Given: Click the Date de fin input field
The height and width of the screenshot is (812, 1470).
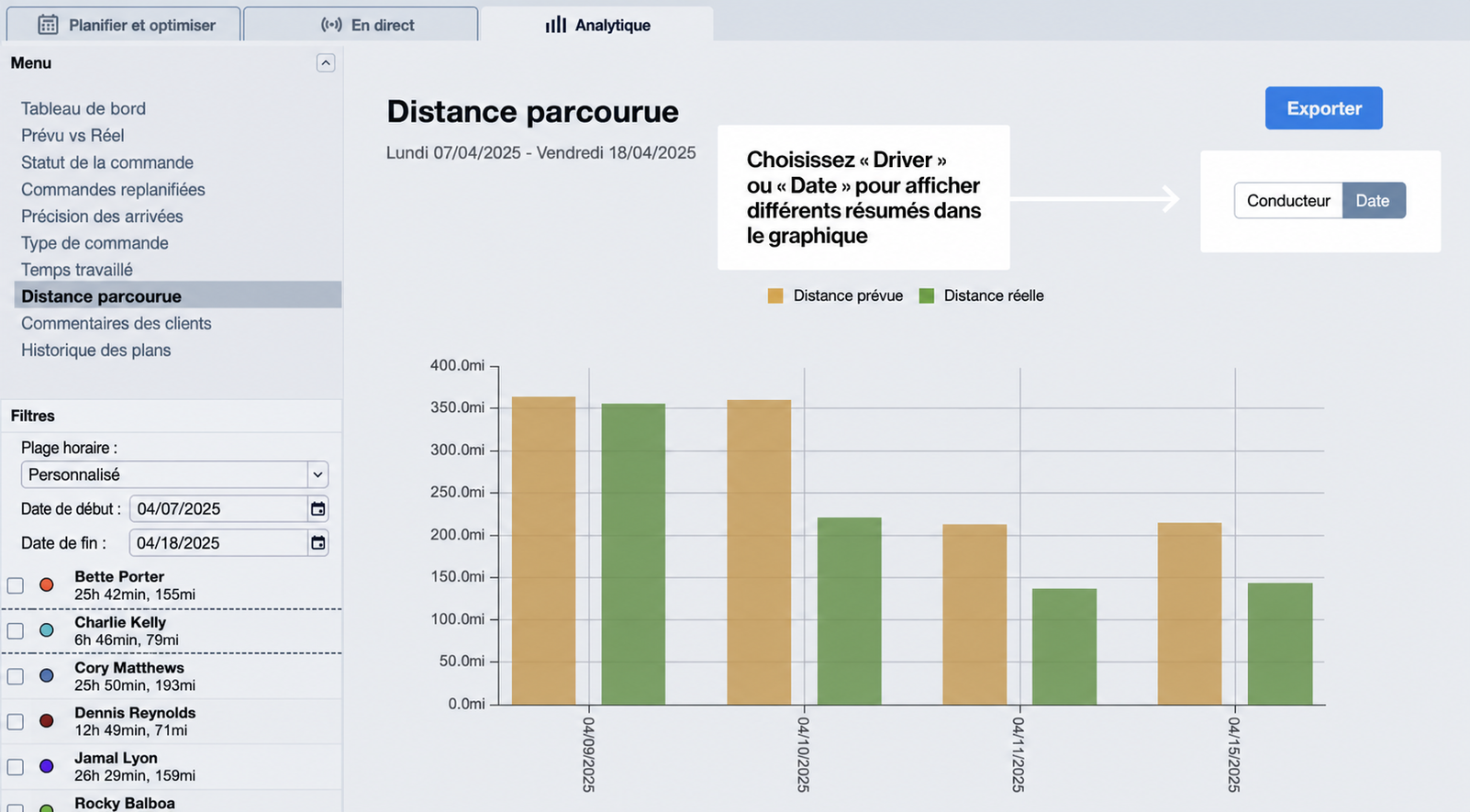Looking at the screenshot, I should point(218,543).
